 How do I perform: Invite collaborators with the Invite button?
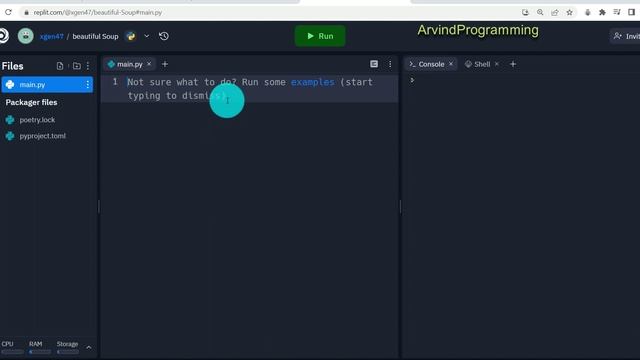tap(626, 36)
